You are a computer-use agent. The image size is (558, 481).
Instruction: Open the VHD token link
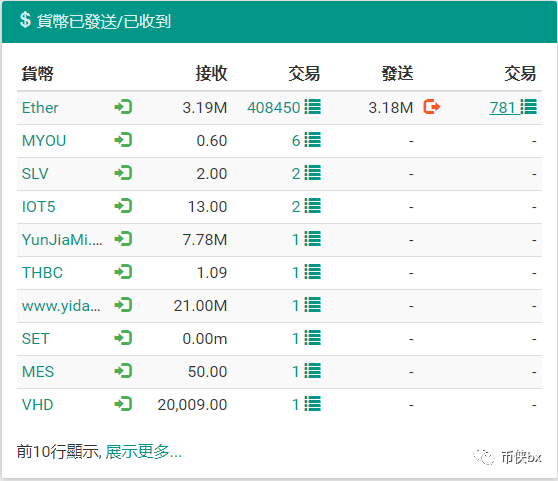point(37,405)
